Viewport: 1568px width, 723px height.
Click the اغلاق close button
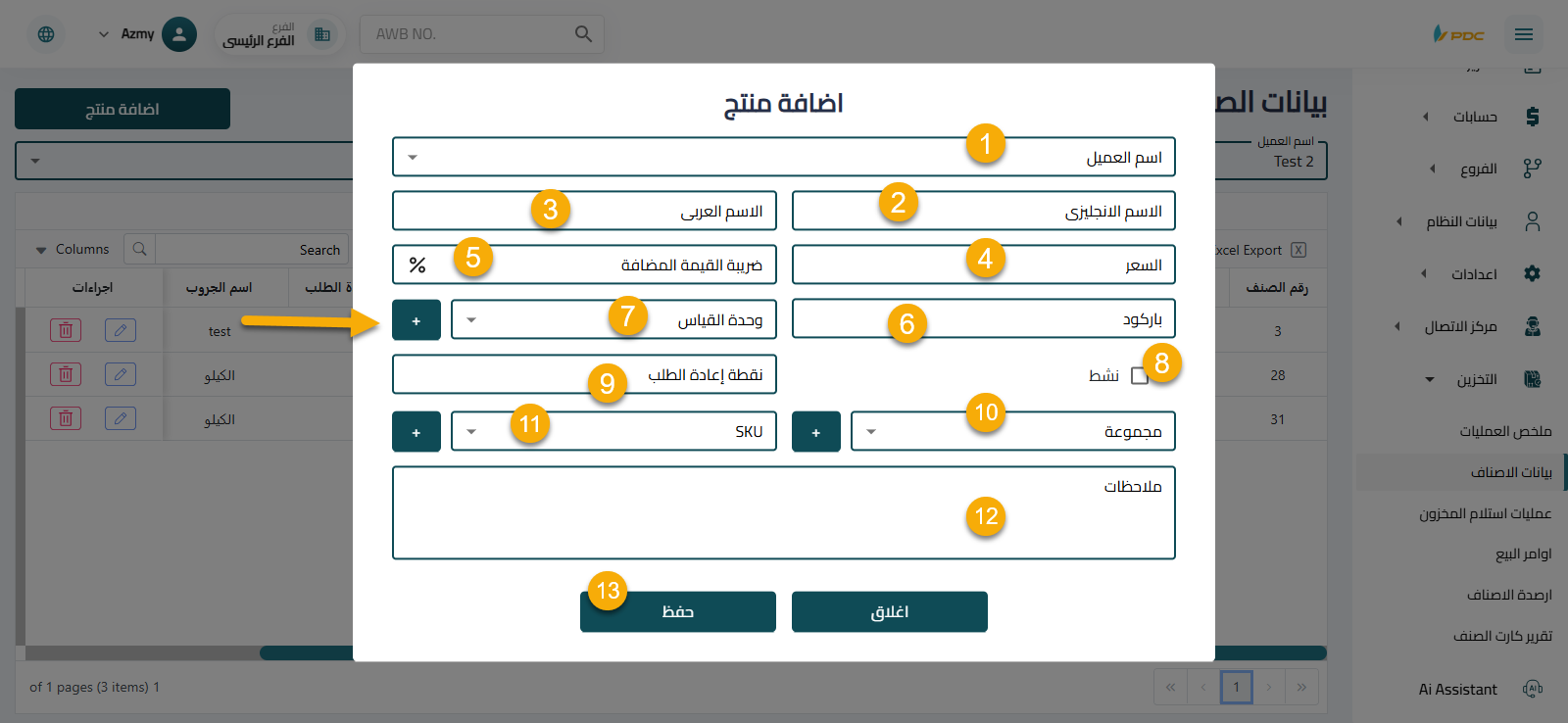pyautogui.click(x=890, y=611)
